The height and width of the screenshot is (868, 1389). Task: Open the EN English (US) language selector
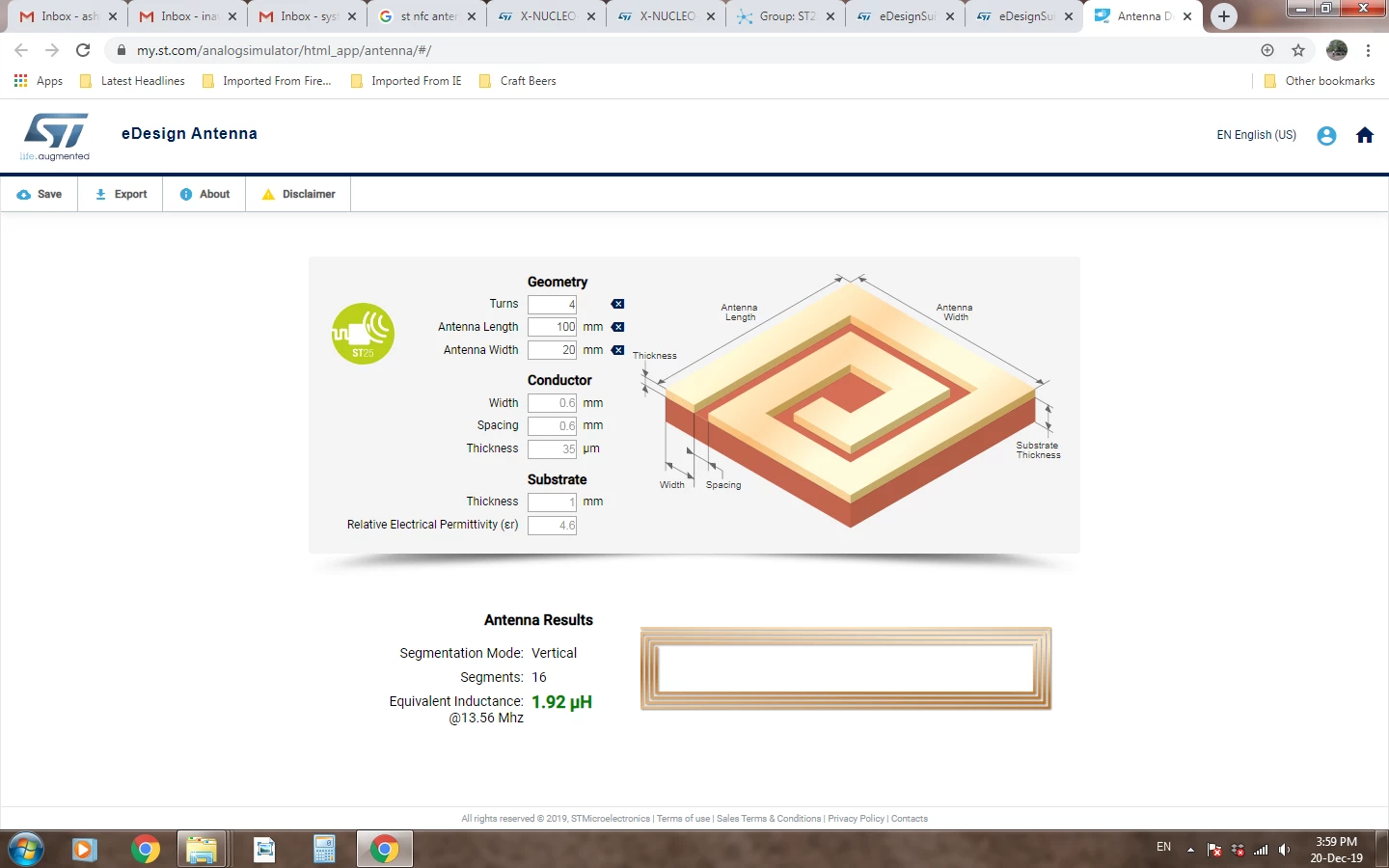coord(1256,135)
